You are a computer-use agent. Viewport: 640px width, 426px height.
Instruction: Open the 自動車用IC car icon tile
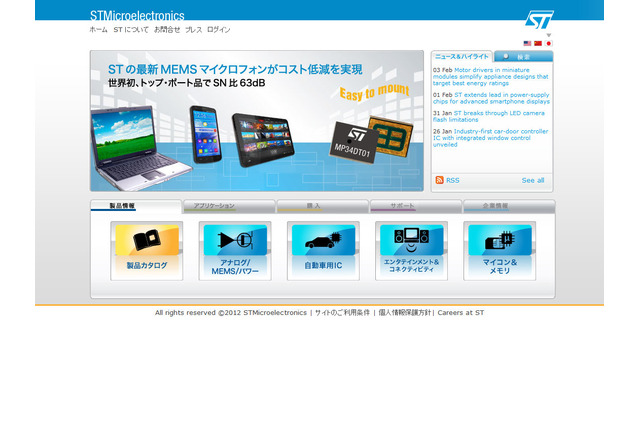click(x=323, y=251)
